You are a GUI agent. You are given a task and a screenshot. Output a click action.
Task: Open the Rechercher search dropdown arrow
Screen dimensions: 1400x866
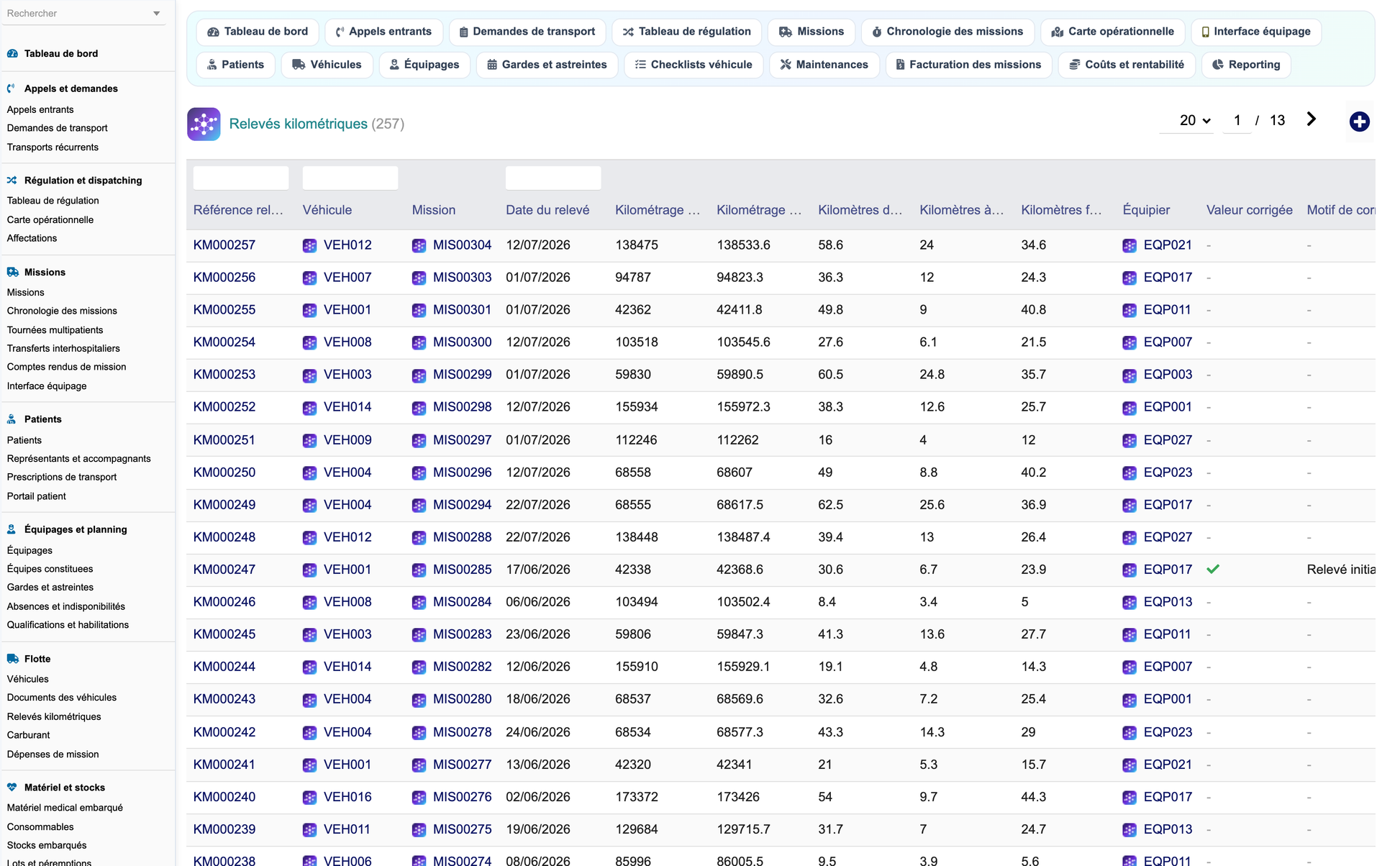(x=157, y=14)
